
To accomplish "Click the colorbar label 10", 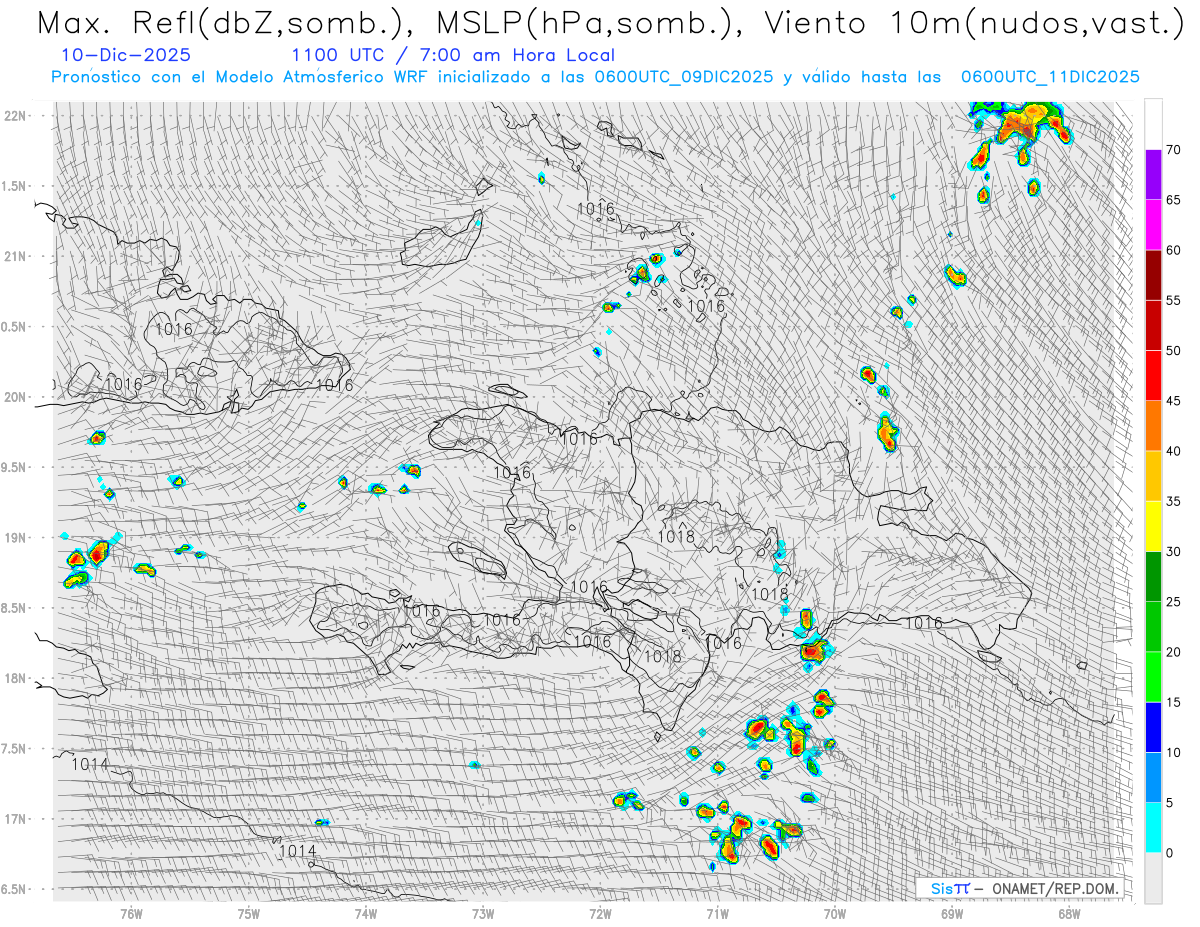I will click(1173, 752).
